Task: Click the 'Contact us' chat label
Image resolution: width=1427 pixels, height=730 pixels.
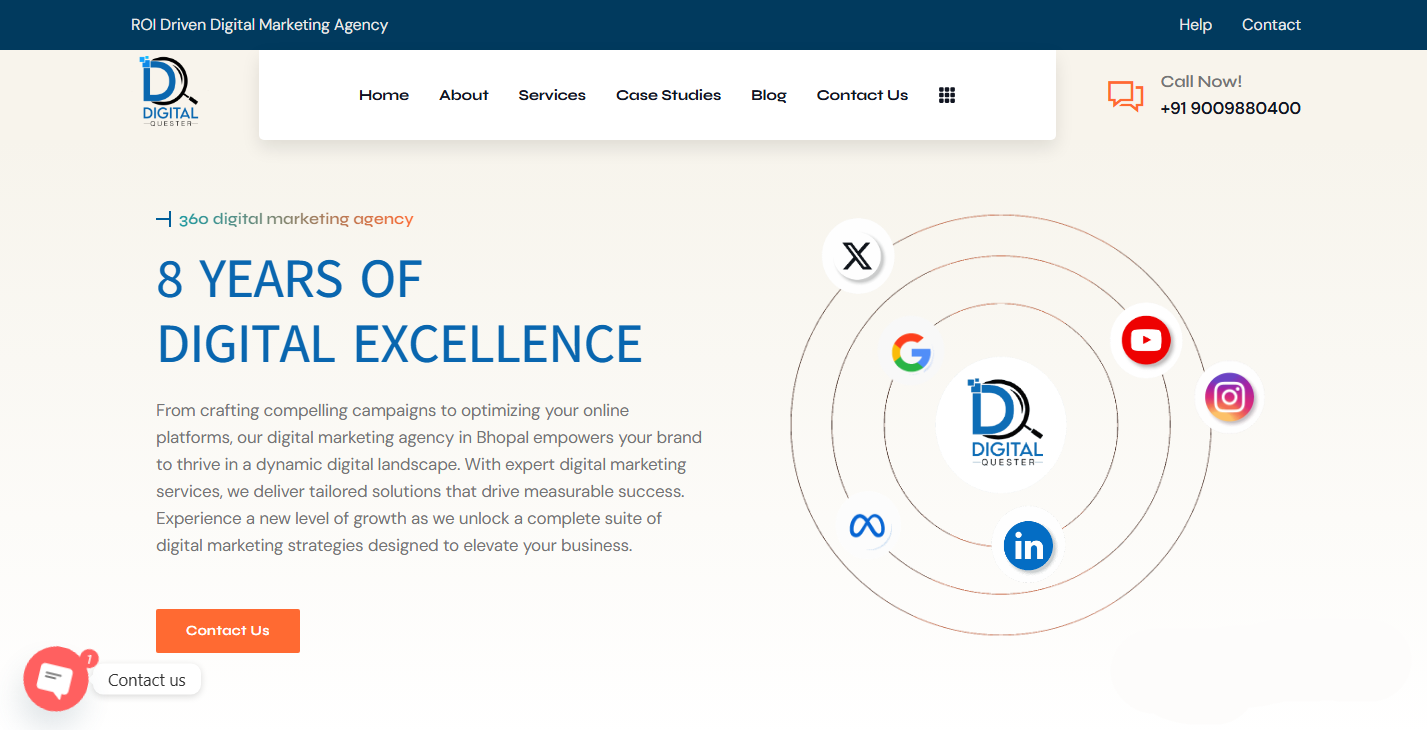Action: [147, 680]
